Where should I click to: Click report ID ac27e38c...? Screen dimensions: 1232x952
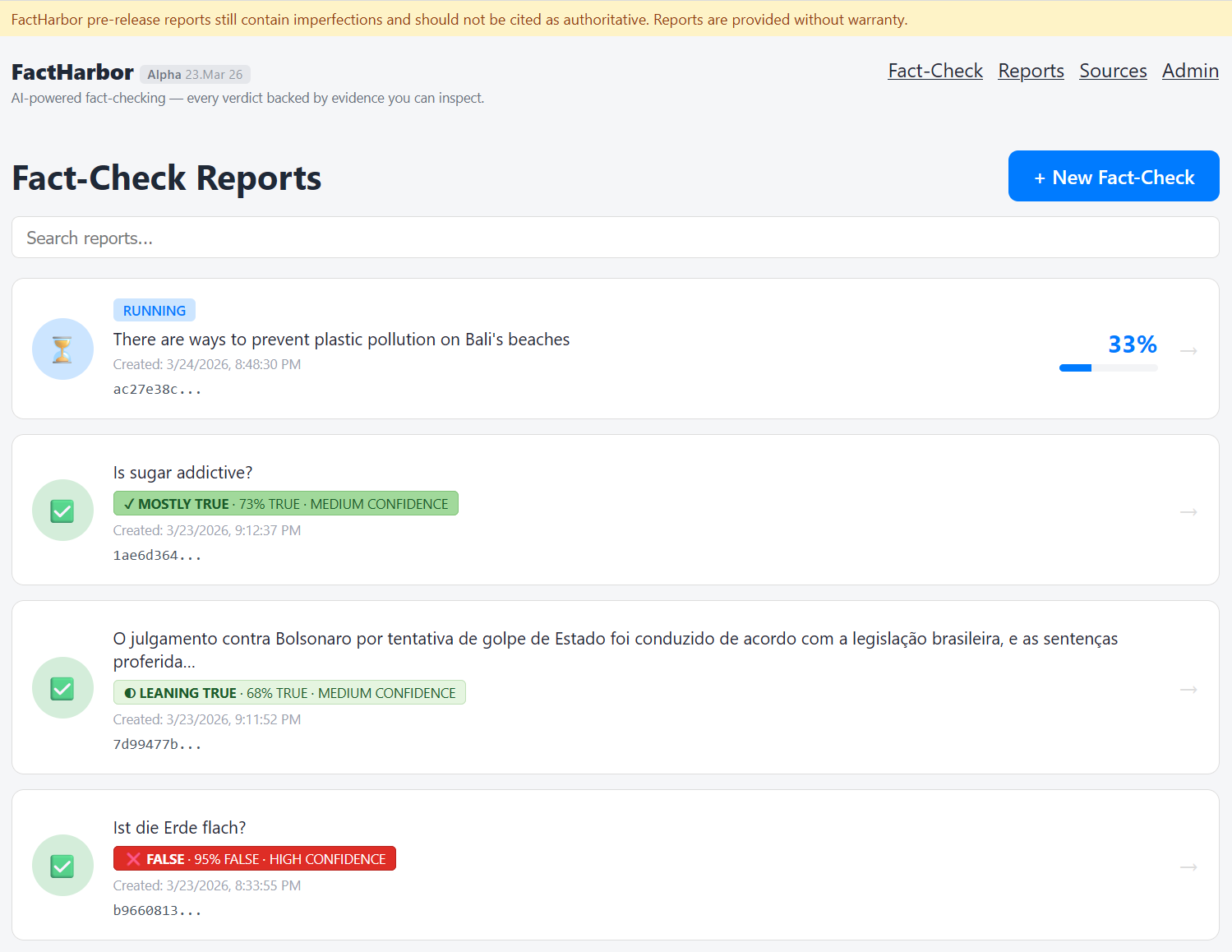pos(157,390)
